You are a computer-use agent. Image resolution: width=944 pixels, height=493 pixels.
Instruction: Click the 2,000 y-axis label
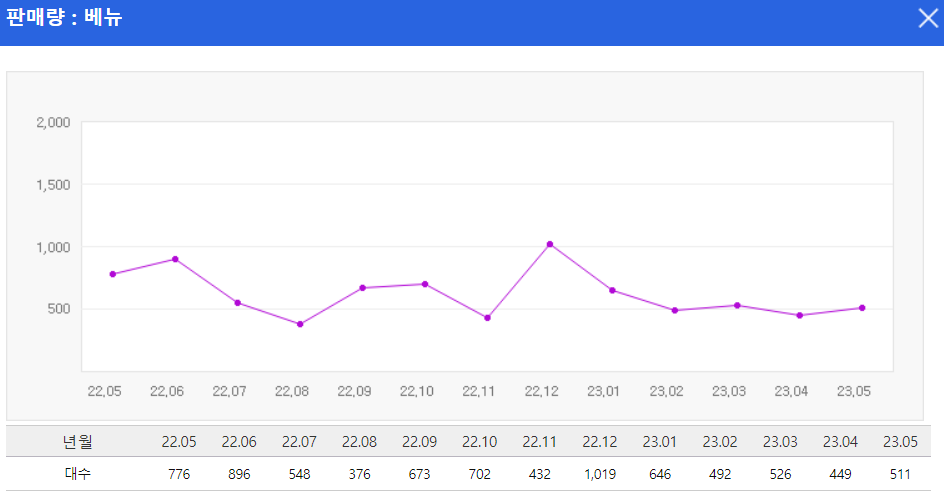tap(53, 123)
